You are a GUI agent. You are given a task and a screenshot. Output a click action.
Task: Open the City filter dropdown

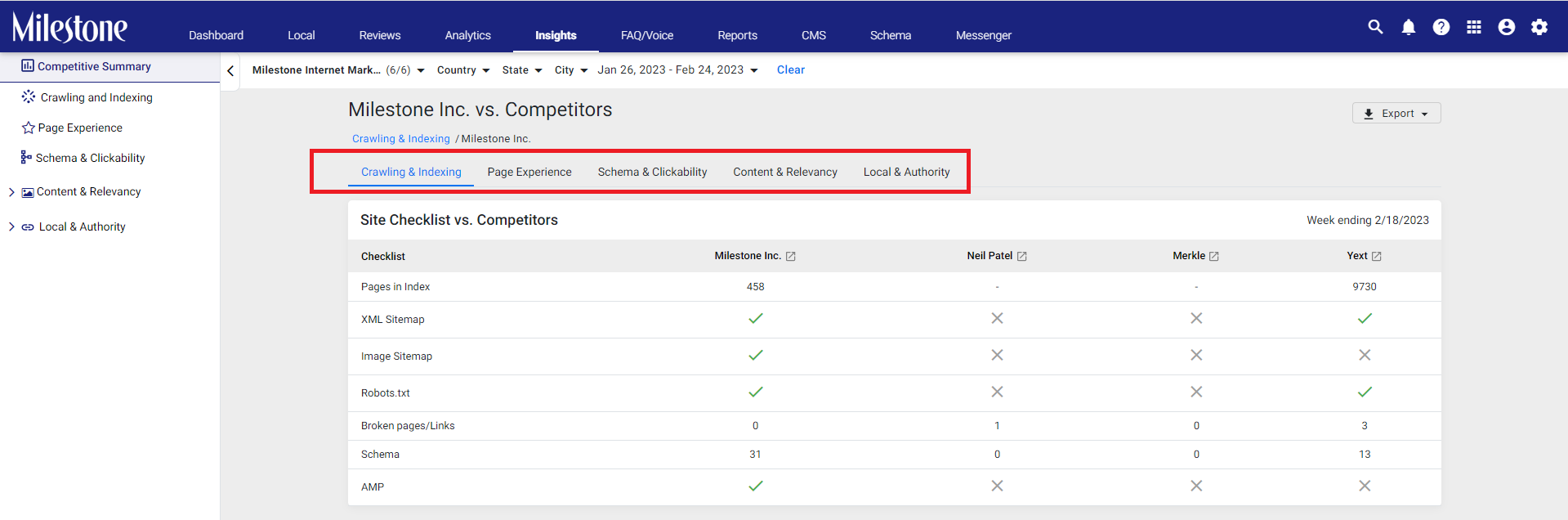571,70
